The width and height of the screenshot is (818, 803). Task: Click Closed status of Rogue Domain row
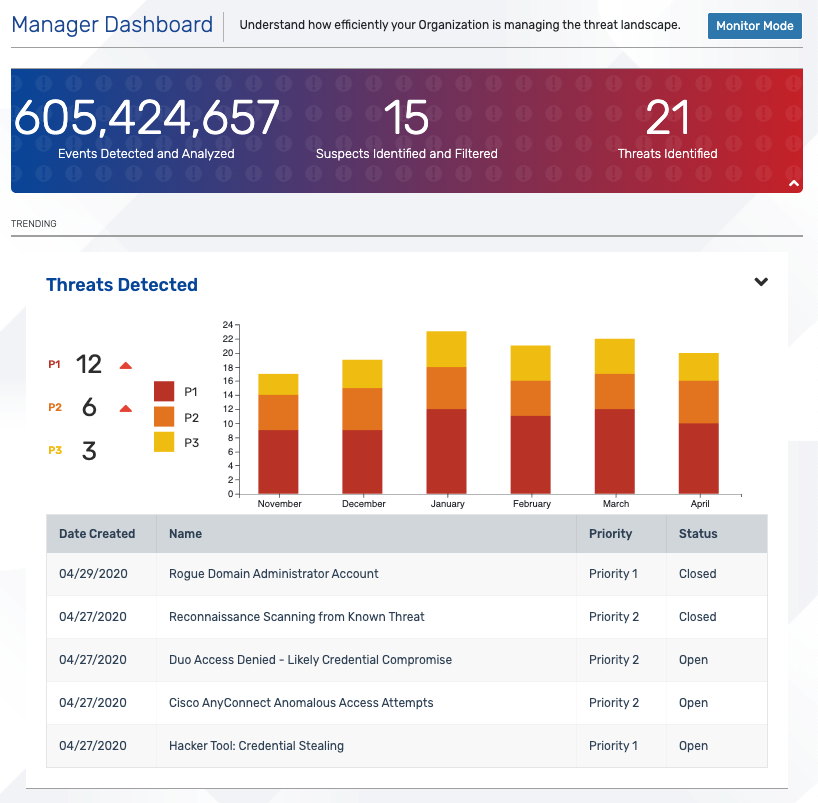pos(697,574)
